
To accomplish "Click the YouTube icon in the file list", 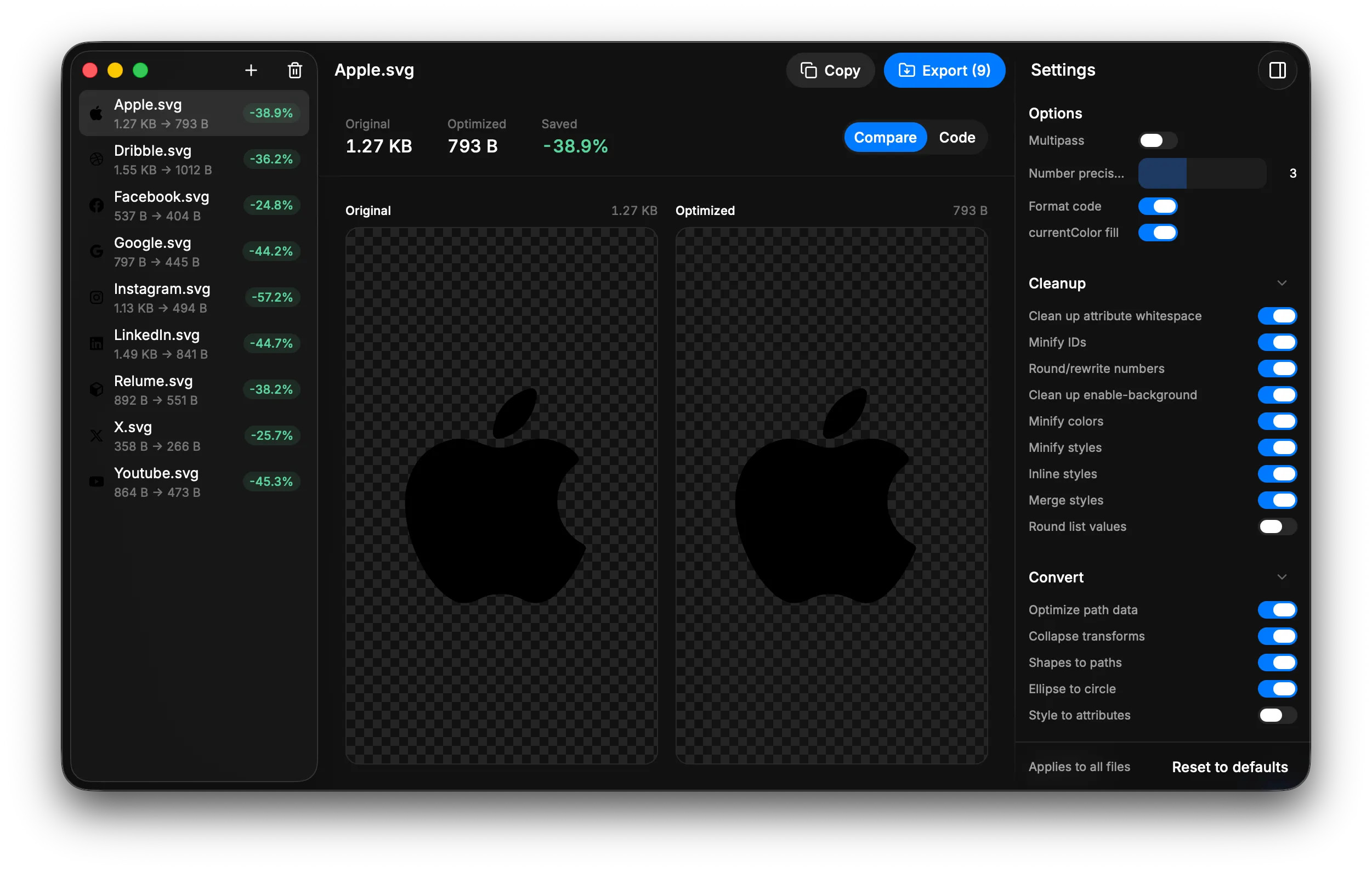I will tap(97, 482).
